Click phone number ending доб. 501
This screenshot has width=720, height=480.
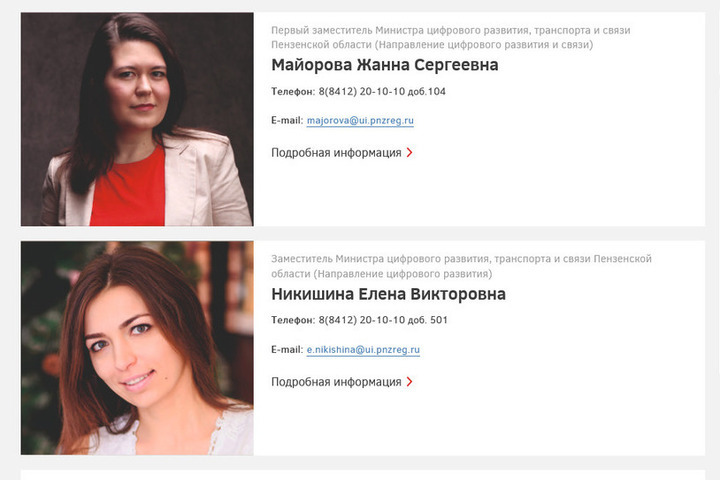[x=383, y=320]
